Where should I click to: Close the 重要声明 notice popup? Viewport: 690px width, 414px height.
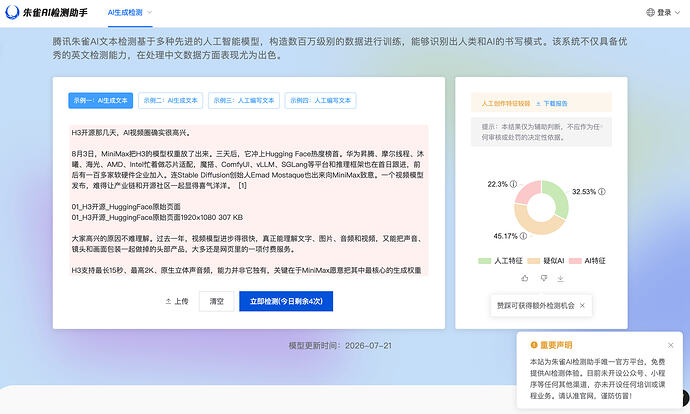(671, 345)
